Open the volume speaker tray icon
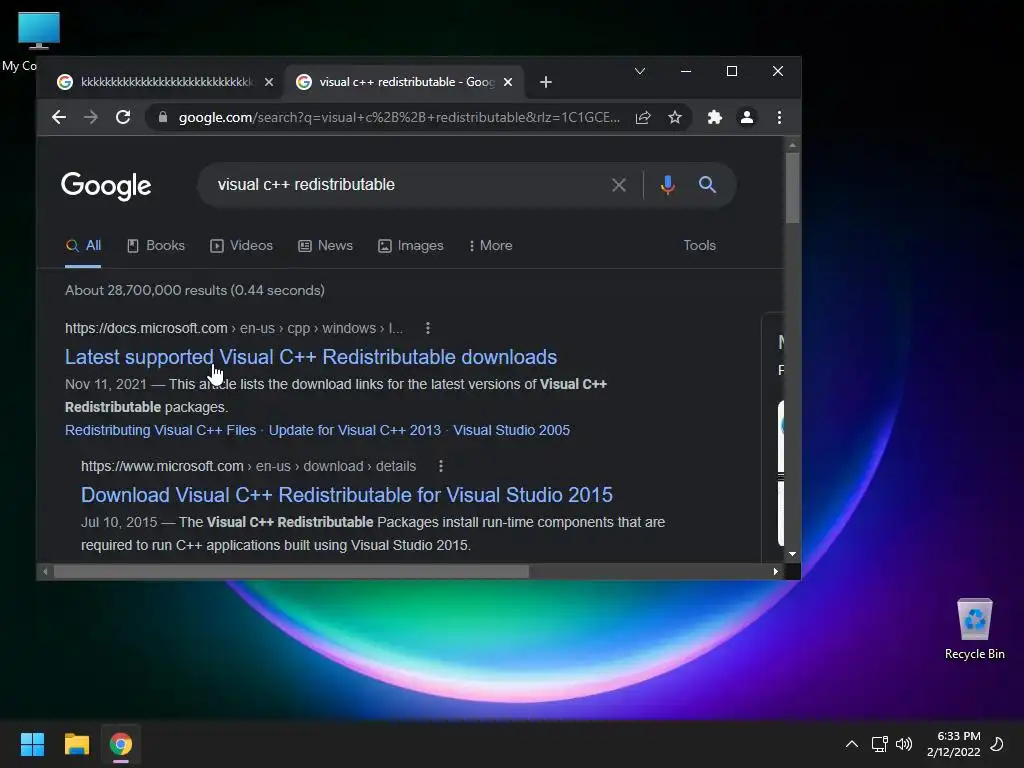 904,744
